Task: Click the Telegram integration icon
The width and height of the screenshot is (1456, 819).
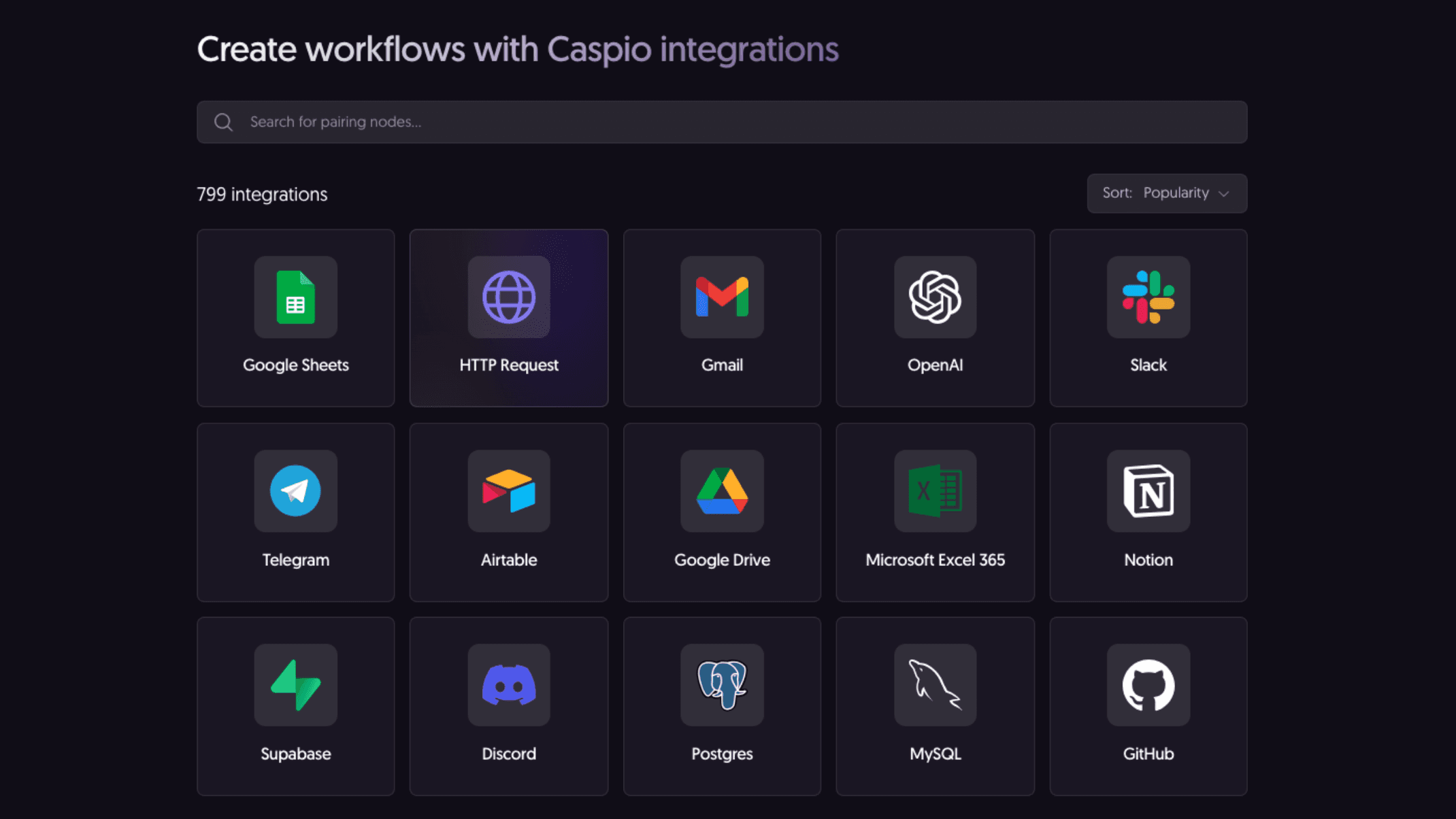Action: 295,492
